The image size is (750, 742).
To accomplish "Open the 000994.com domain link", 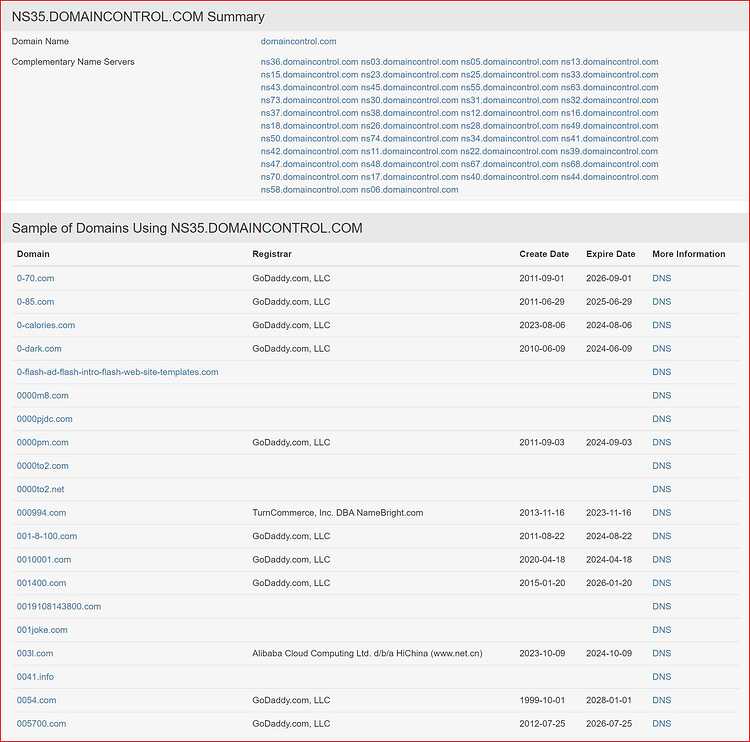I will coord(42,513).
